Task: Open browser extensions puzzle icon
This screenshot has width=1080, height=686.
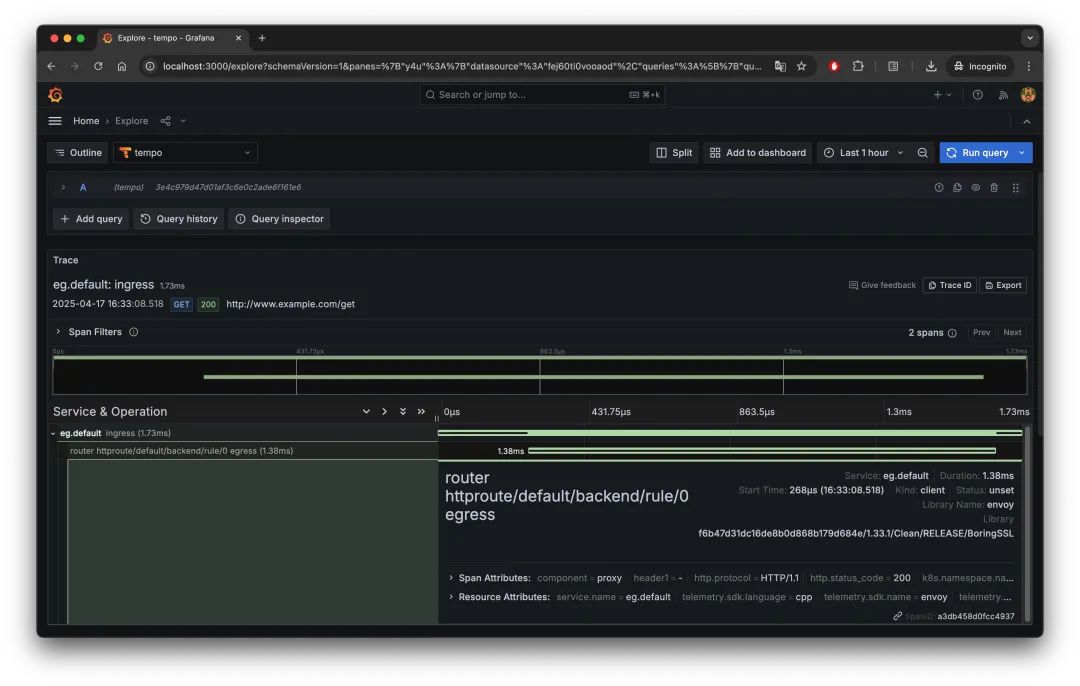Action: tap(858, 66)
